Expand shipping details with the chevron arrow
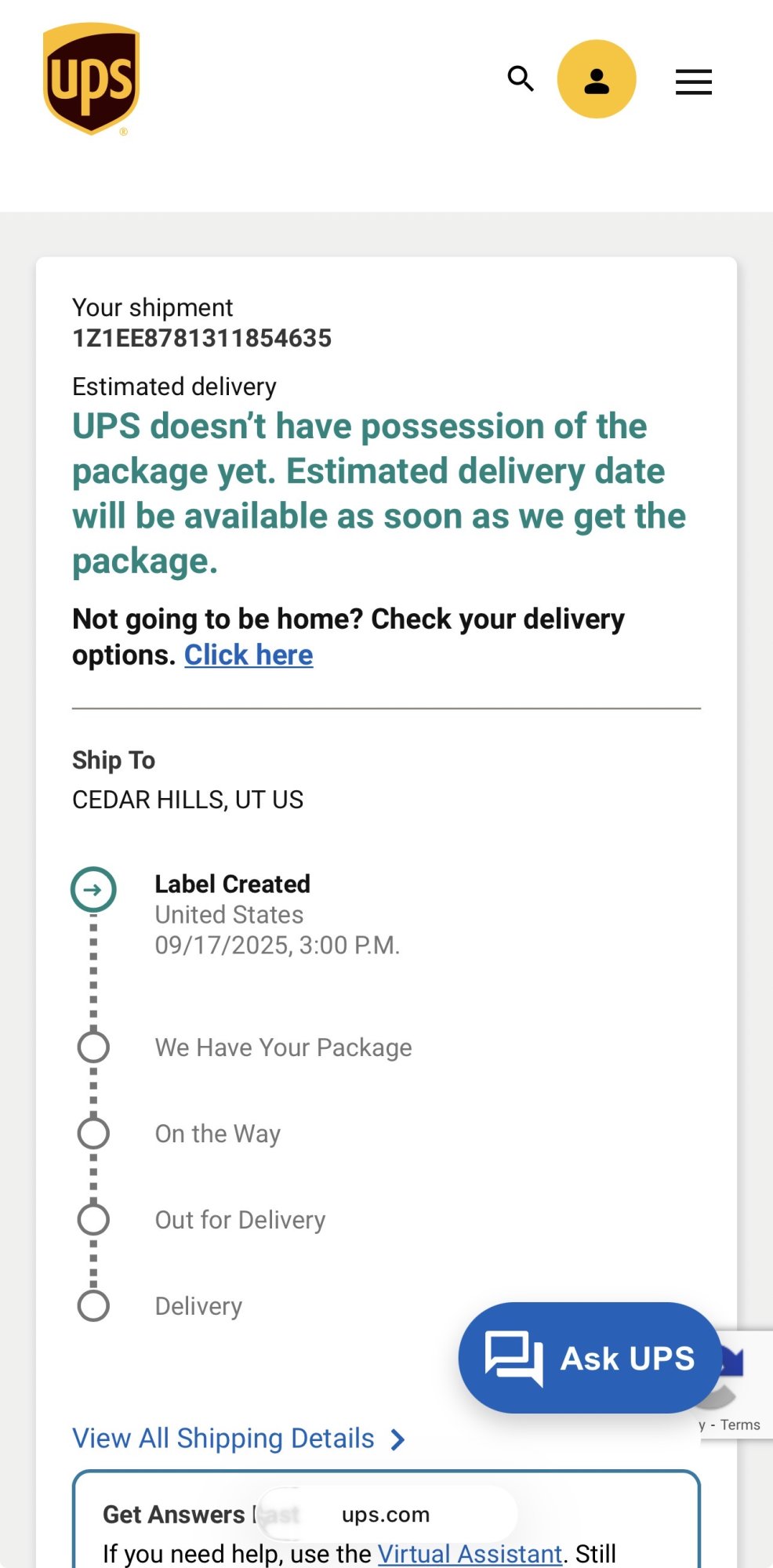This screenshot has height=1568, width=773. [398, 1439]
